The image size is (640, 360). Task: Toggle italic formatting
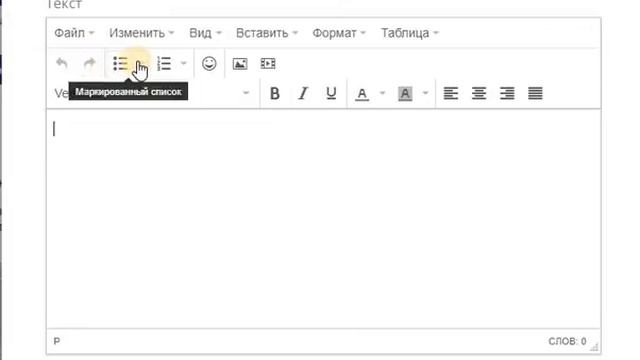(303, 93)
